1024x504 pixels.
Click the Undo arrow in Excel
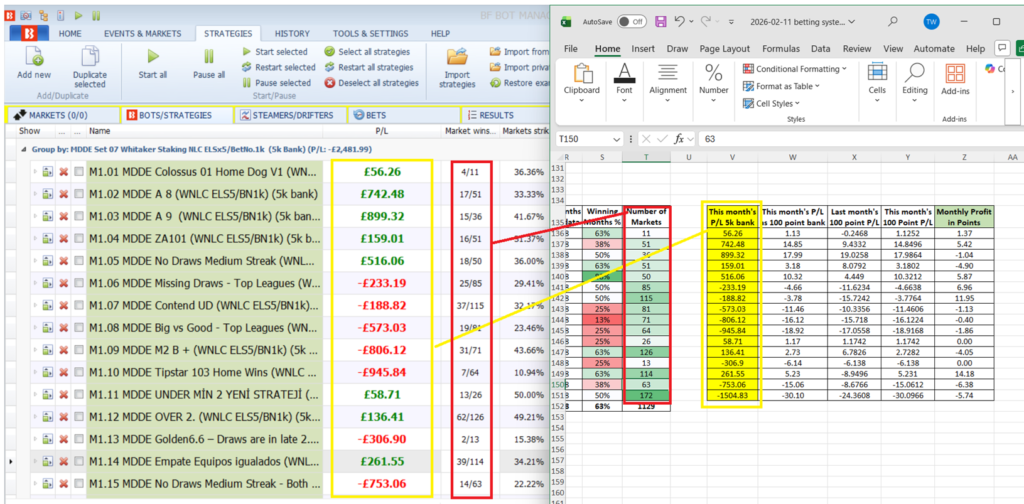tap(681, 21)
